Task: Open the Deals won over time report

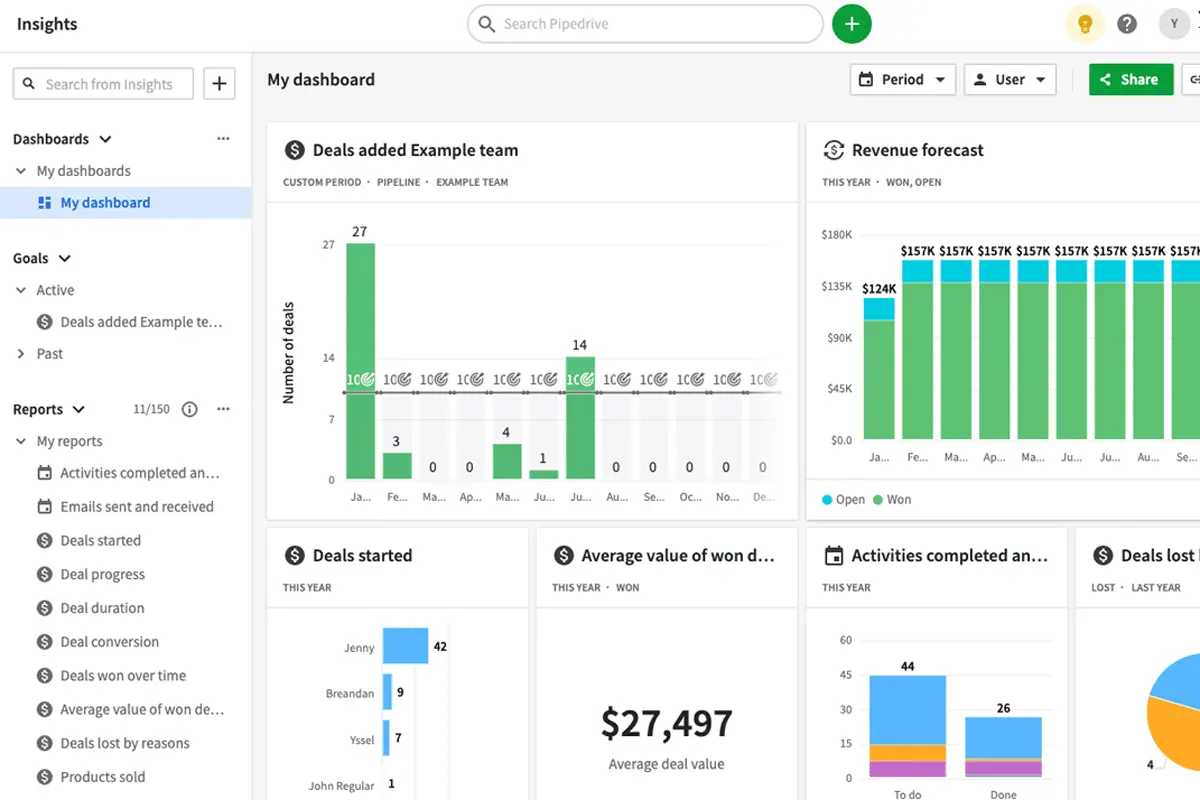Action: point(125,676)
